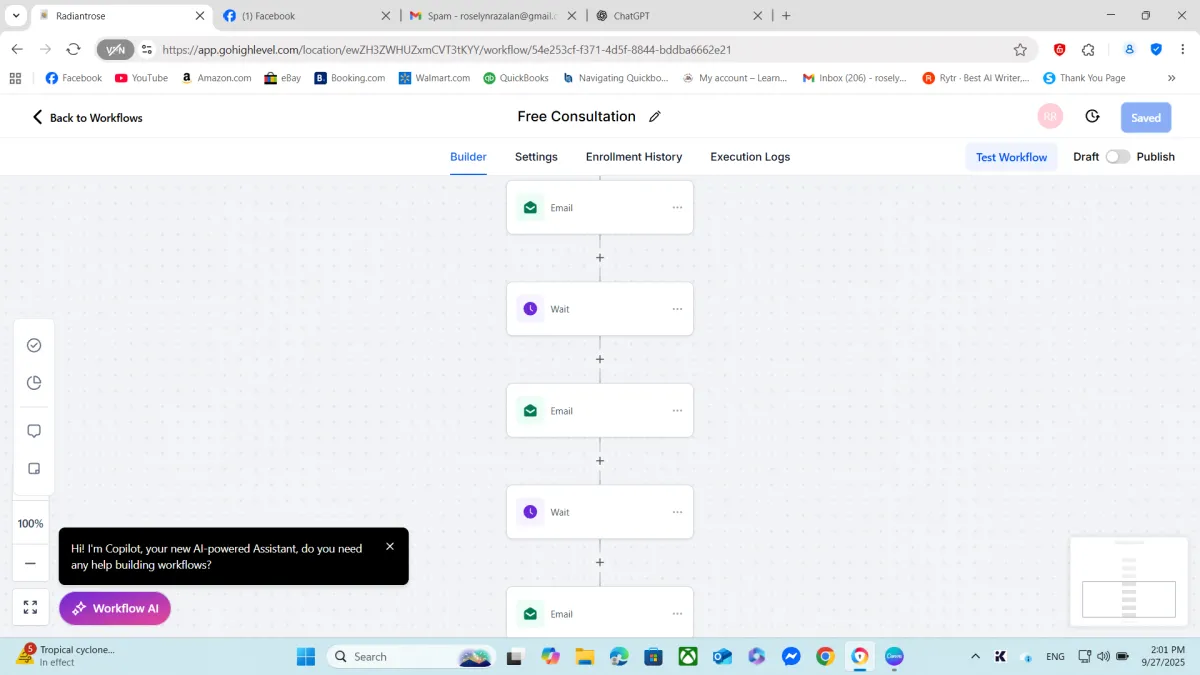Open the Enrollment History tab
1200x675 pixels.
click(x=634, y=157)
